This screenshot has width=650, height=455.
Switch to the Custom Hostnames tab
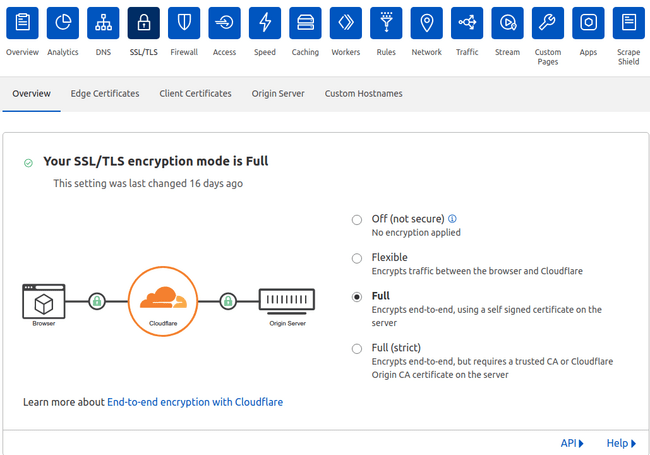pos(364,94)
